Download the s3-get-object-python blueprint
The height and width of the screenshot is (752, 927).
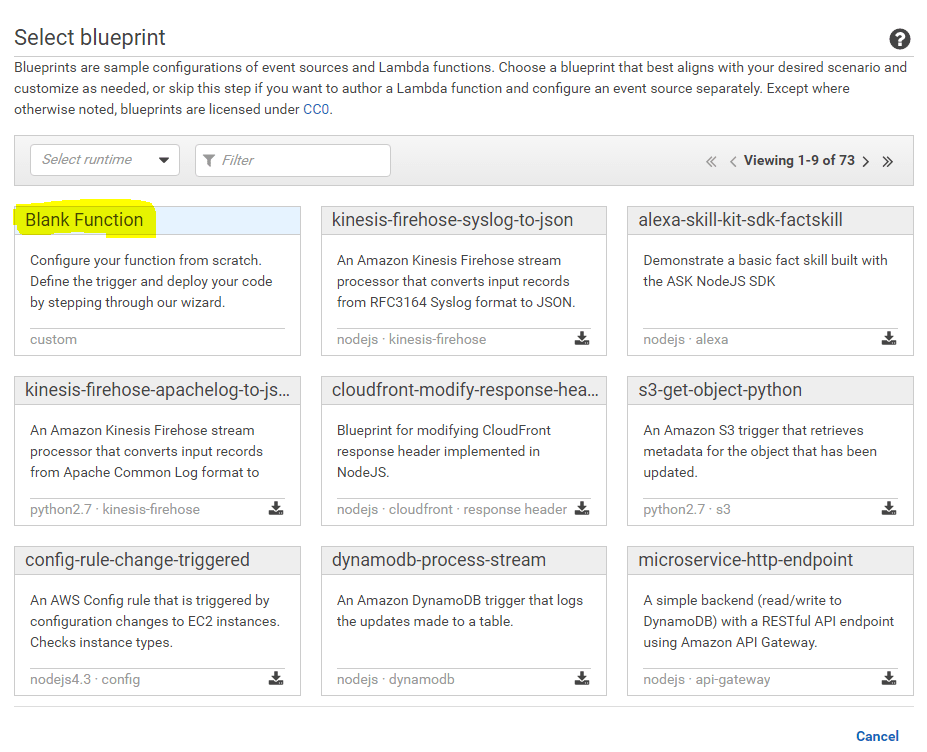click(x=889, y=508)
